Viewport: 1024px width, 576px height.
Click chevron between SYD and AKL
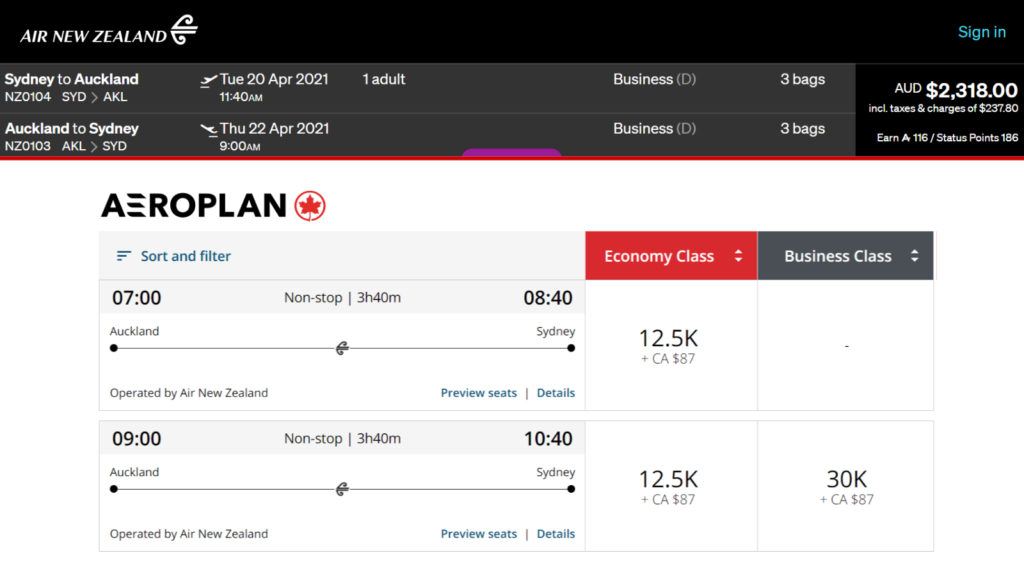95,97
